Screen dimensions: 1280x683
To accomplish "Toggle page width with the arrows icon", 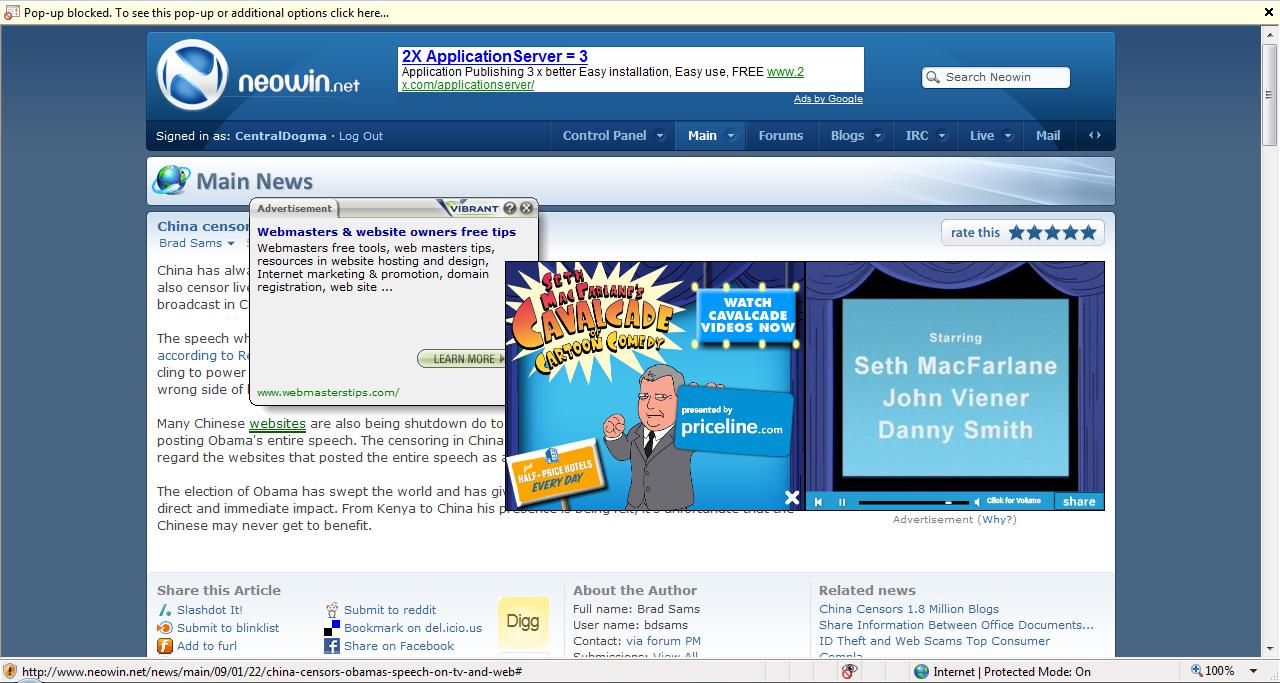I will pos(1095,135).
